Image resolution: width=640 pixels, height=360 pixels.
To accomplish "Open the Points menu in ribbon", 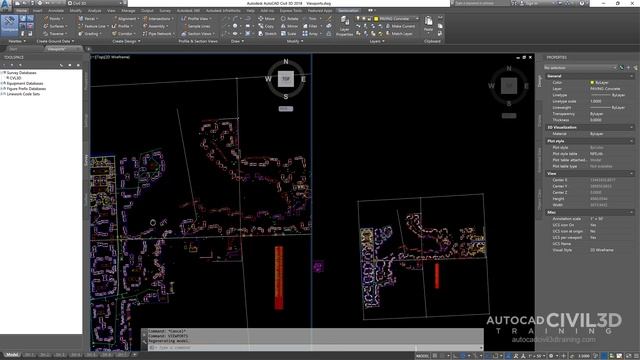I will point(53,19).
